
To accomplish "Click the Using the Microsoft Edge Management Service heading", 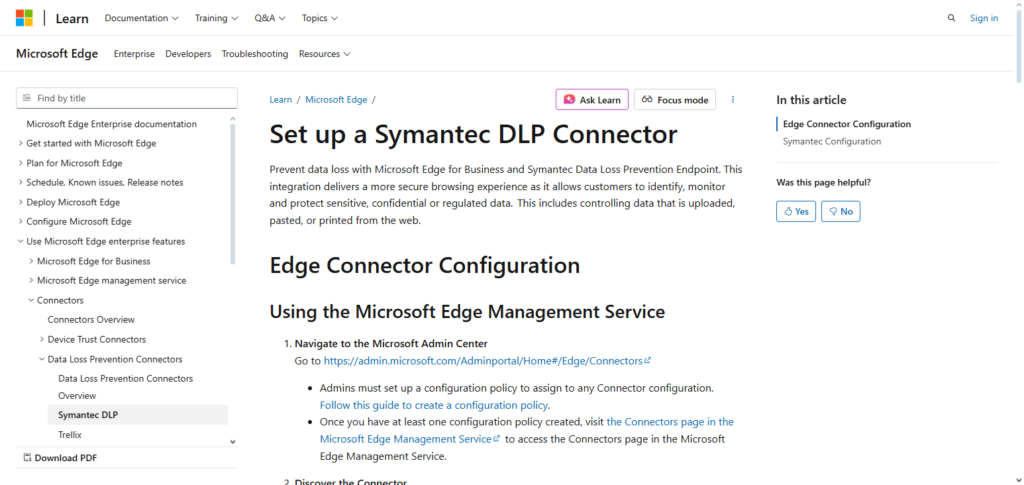I will tap(467, 311).
